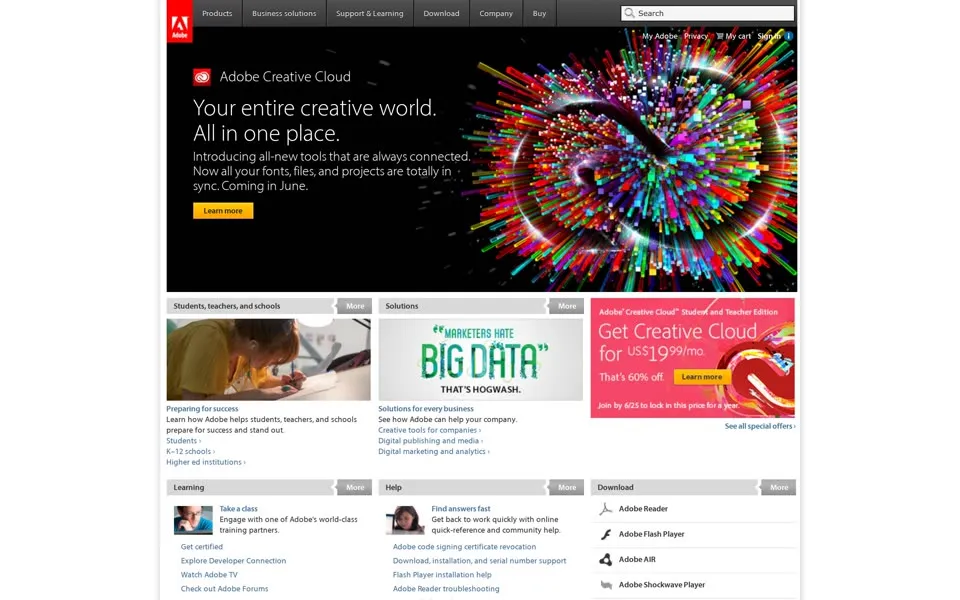Click the Take a class thumbnail photo

(193, 520)
